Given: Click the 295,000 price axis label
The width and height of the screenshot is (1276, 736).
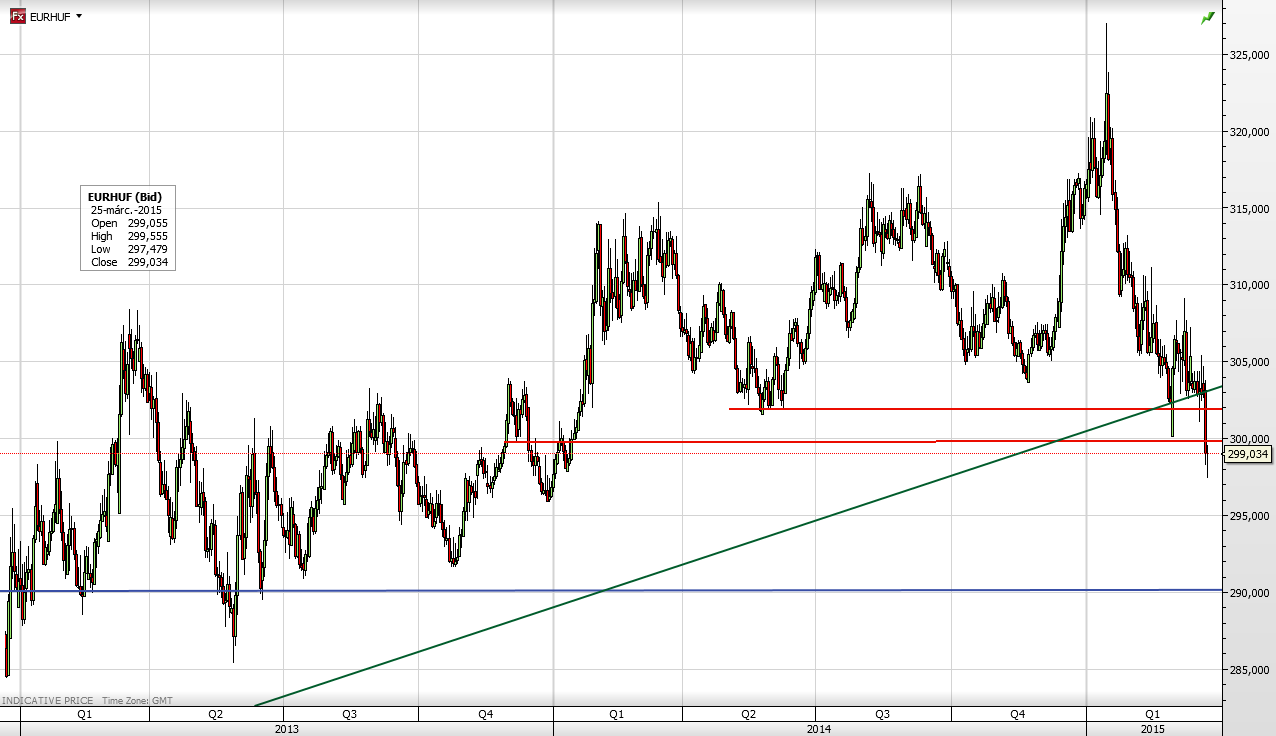Looking at the screenshot, I should click(x=1250, y=516).
